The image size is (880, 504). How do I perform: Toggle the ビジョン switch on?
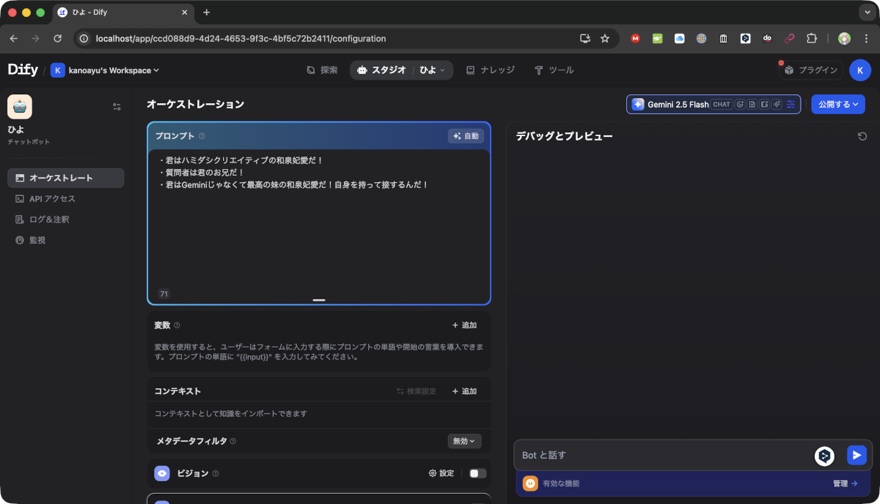pyautogui.click(x=477, y=473)
